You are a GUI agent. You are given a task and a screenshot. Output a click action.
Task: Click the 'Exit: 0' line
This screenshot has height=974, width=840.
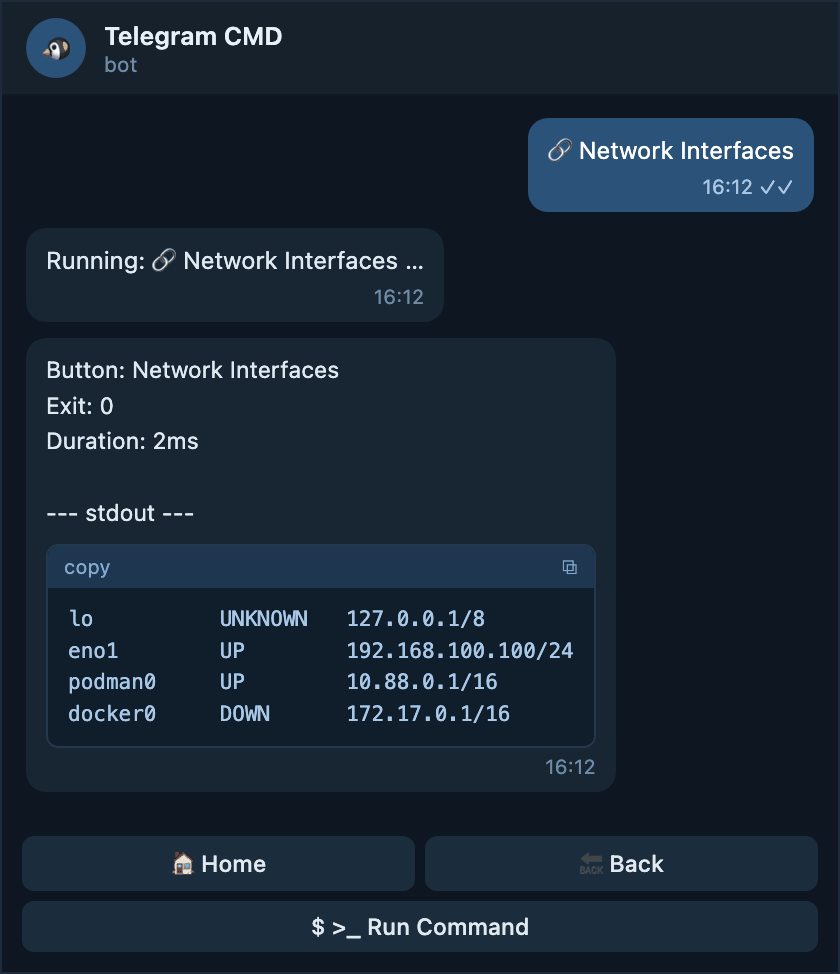pos(80,406)
